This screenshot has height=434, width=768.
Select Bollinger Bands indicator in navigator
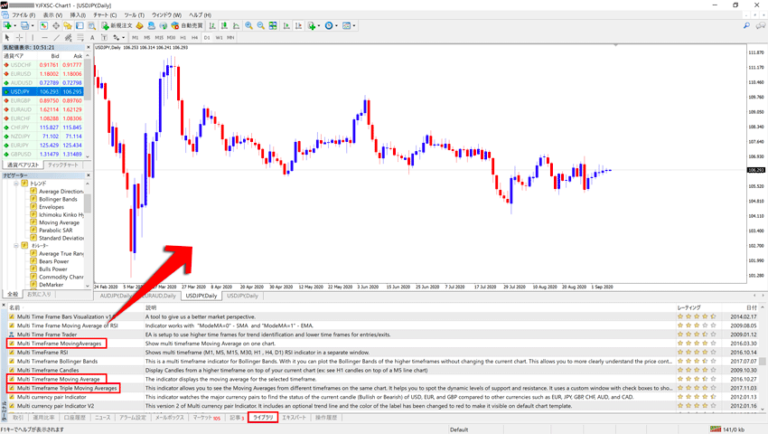[x=60, y=200]
